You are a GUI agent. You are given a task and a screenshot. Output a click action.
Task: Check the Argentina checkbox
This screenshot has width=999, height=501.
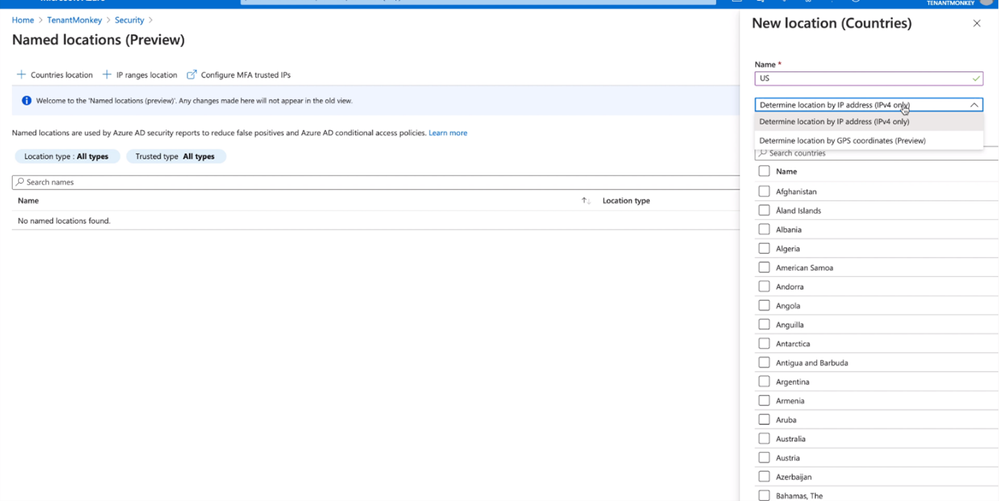pyautogui.click(x=764, y=382)
